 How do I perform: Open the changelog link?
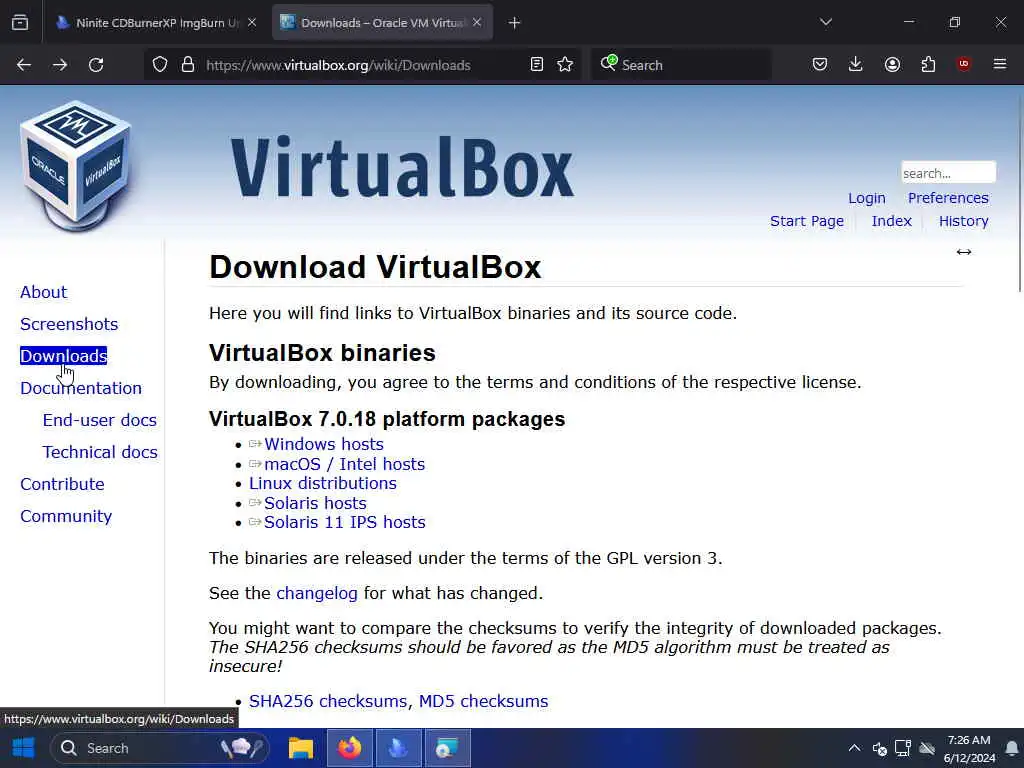[x=317, y=593]
